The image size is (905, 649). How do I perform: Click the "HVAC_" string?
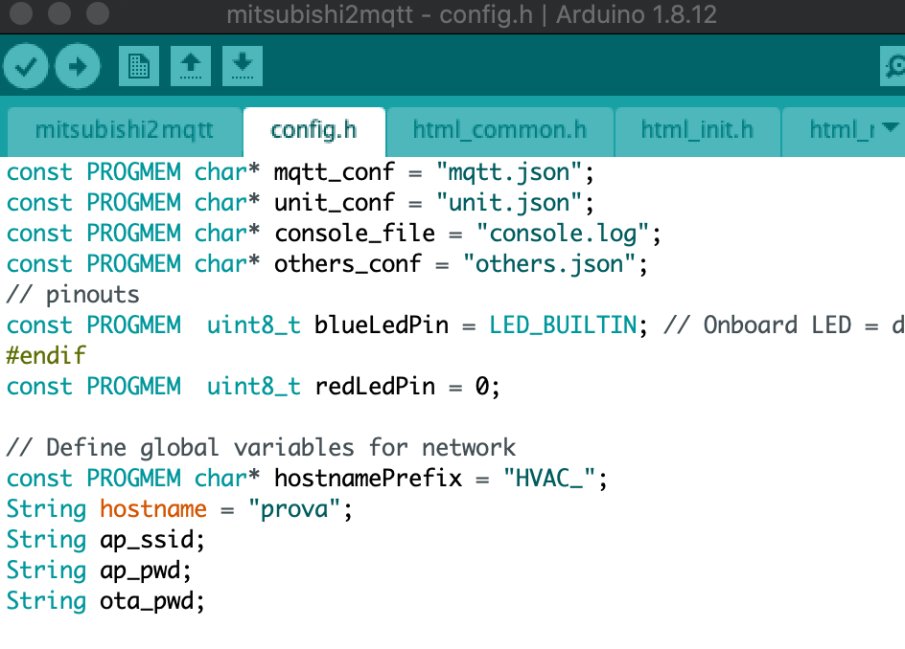pos(549,479)
